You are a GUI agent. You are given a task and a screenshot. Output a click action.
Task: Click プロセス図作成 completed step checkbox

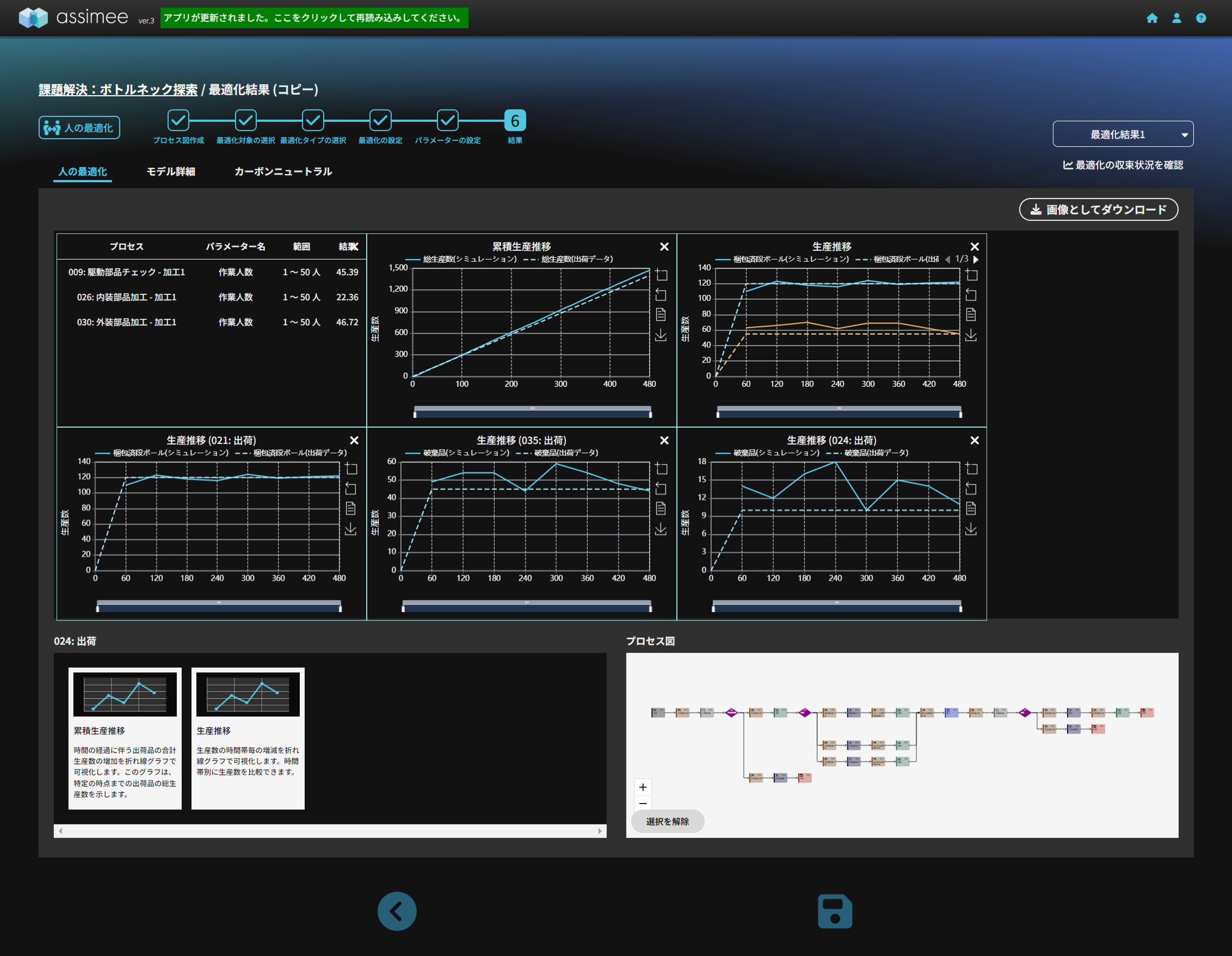(178, 120)
